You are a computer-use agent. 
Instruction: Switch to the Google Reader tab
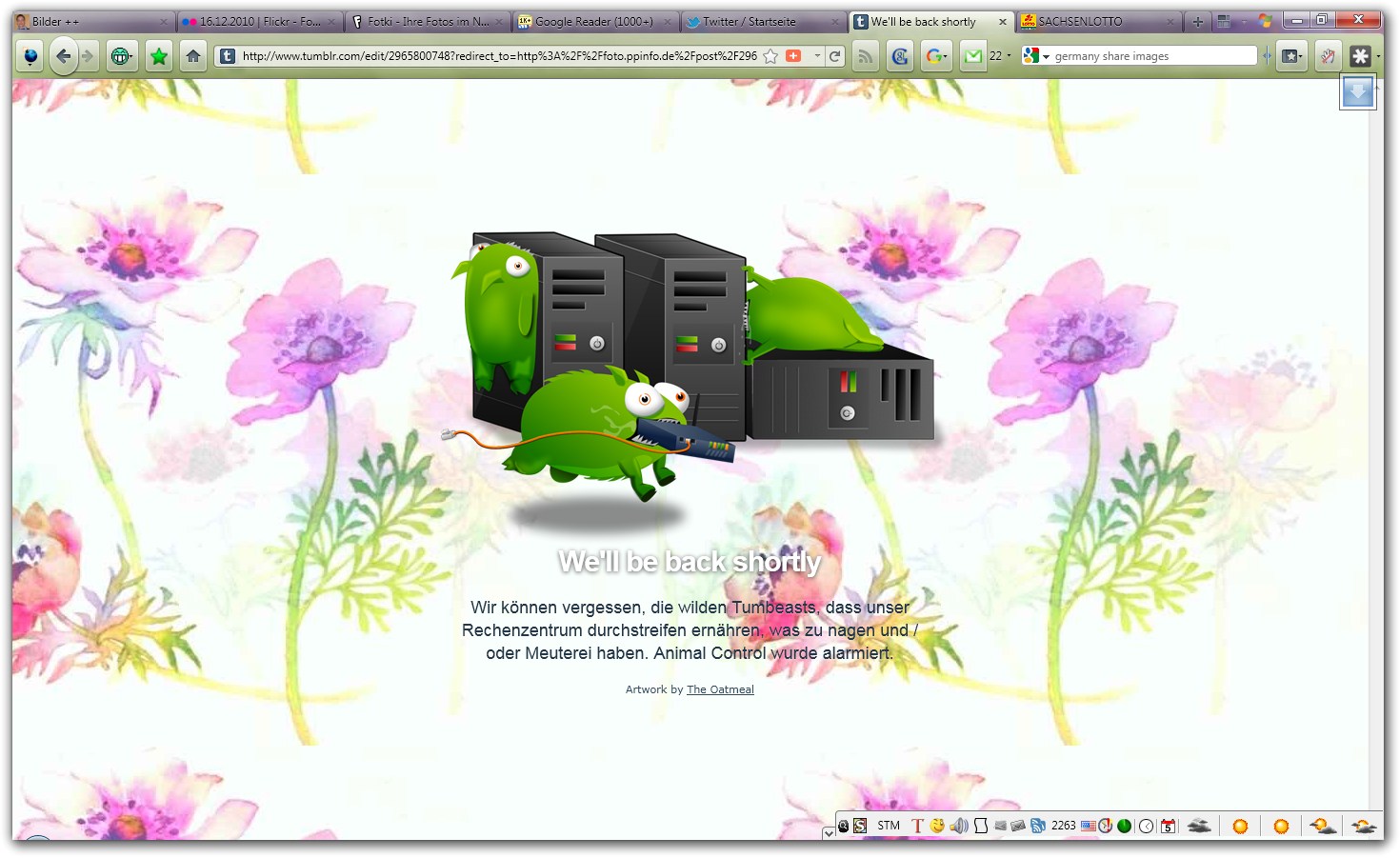click(x=592, y=21)
